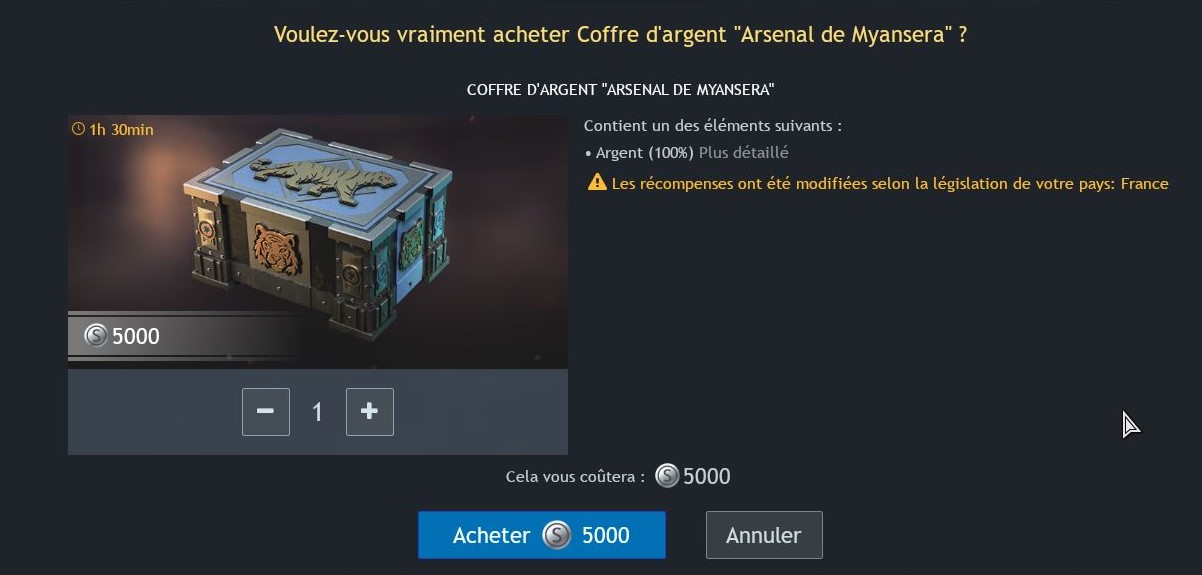This screenshot has height=575, width=1202.
Task: Click the quantity value 1 field
Action: pos(318,412)
